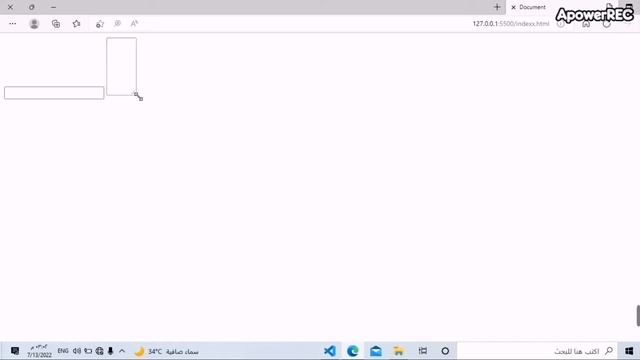Add this page to favorites
Screen dimensions: 640x360
100,24
